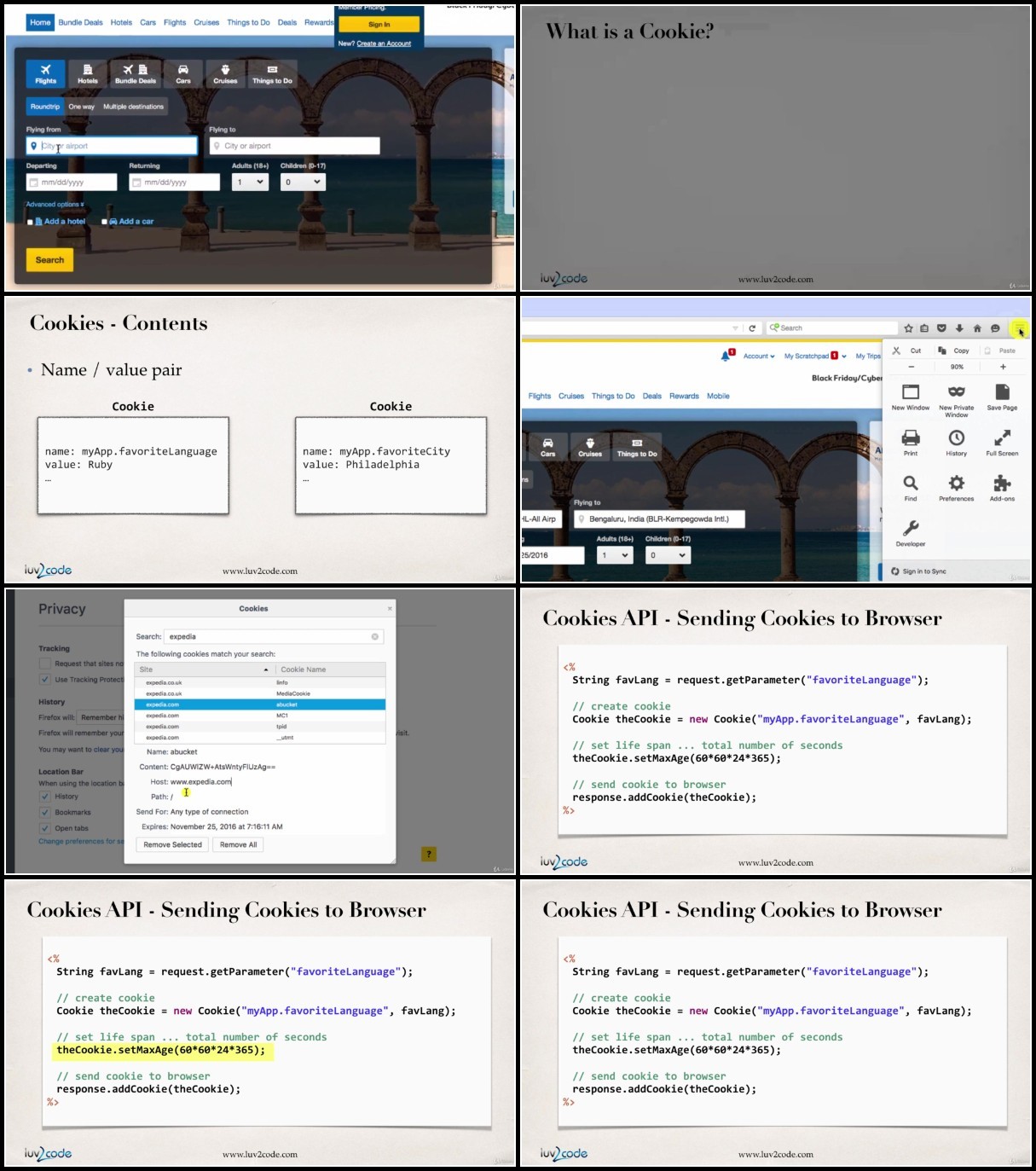Expand the My Scratchpad dropdown
1036x1171 pixels.
815,357
